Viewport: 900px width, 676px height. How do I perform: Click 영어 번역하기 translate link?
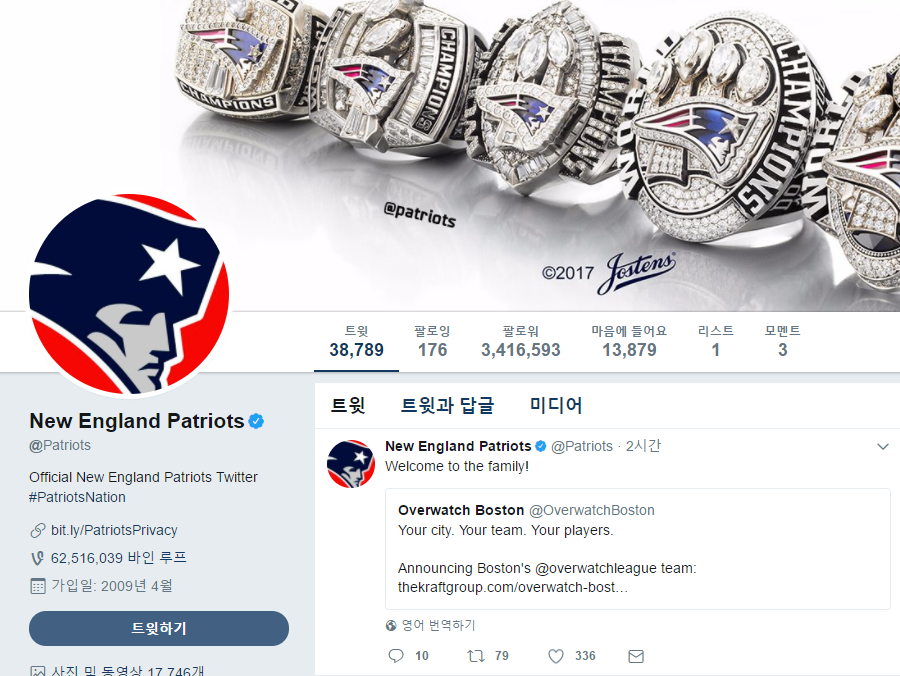pos(439,626)
